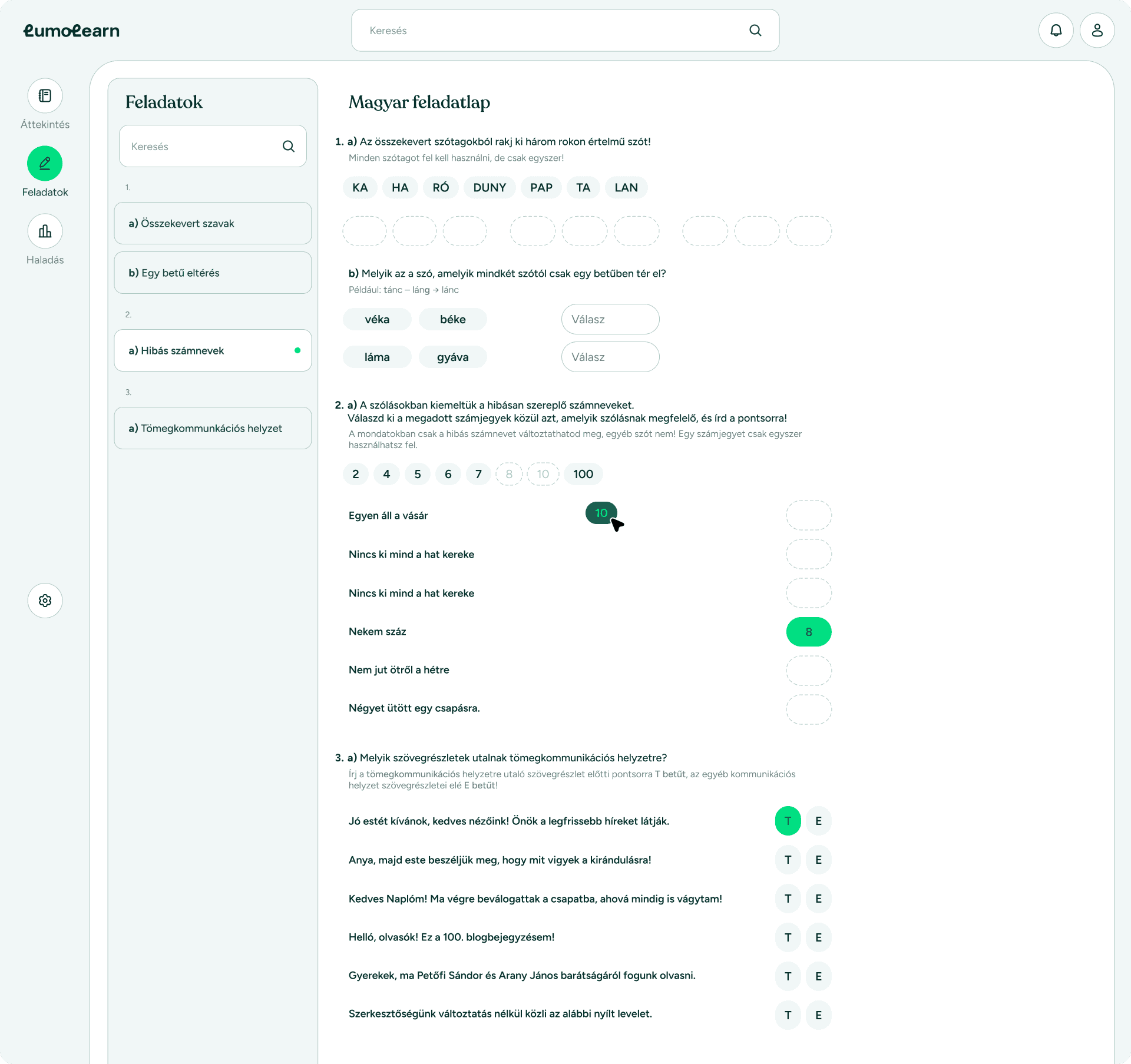
Task: Pick the number chip 100
Action: (583, 475)
